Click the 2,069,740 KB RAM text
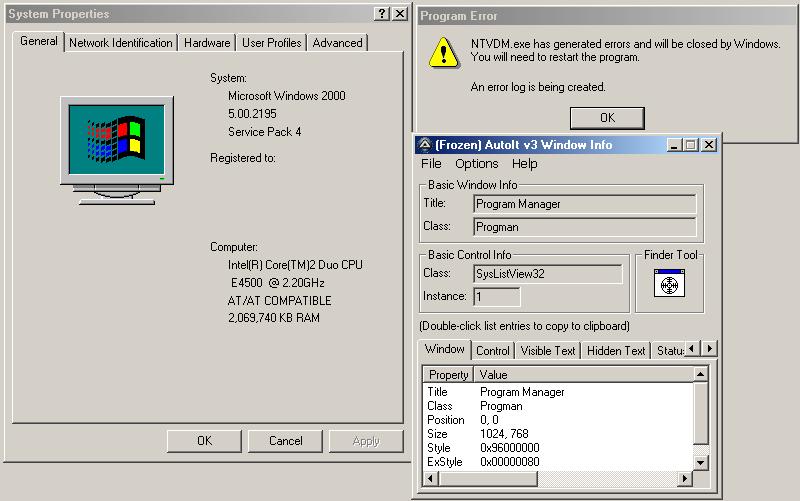This screenshot has height=501, width=800. 274,318
